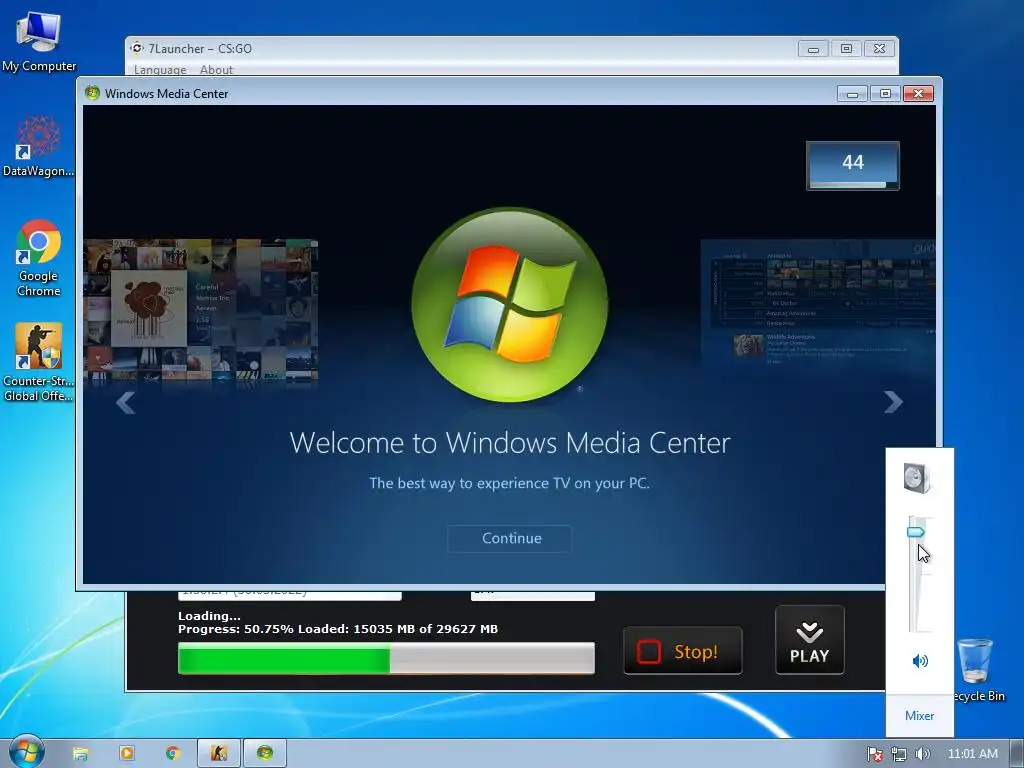
Task: Click the speaker device icon in volume popup
Action: pyautogui.click(x=917, y=478)
